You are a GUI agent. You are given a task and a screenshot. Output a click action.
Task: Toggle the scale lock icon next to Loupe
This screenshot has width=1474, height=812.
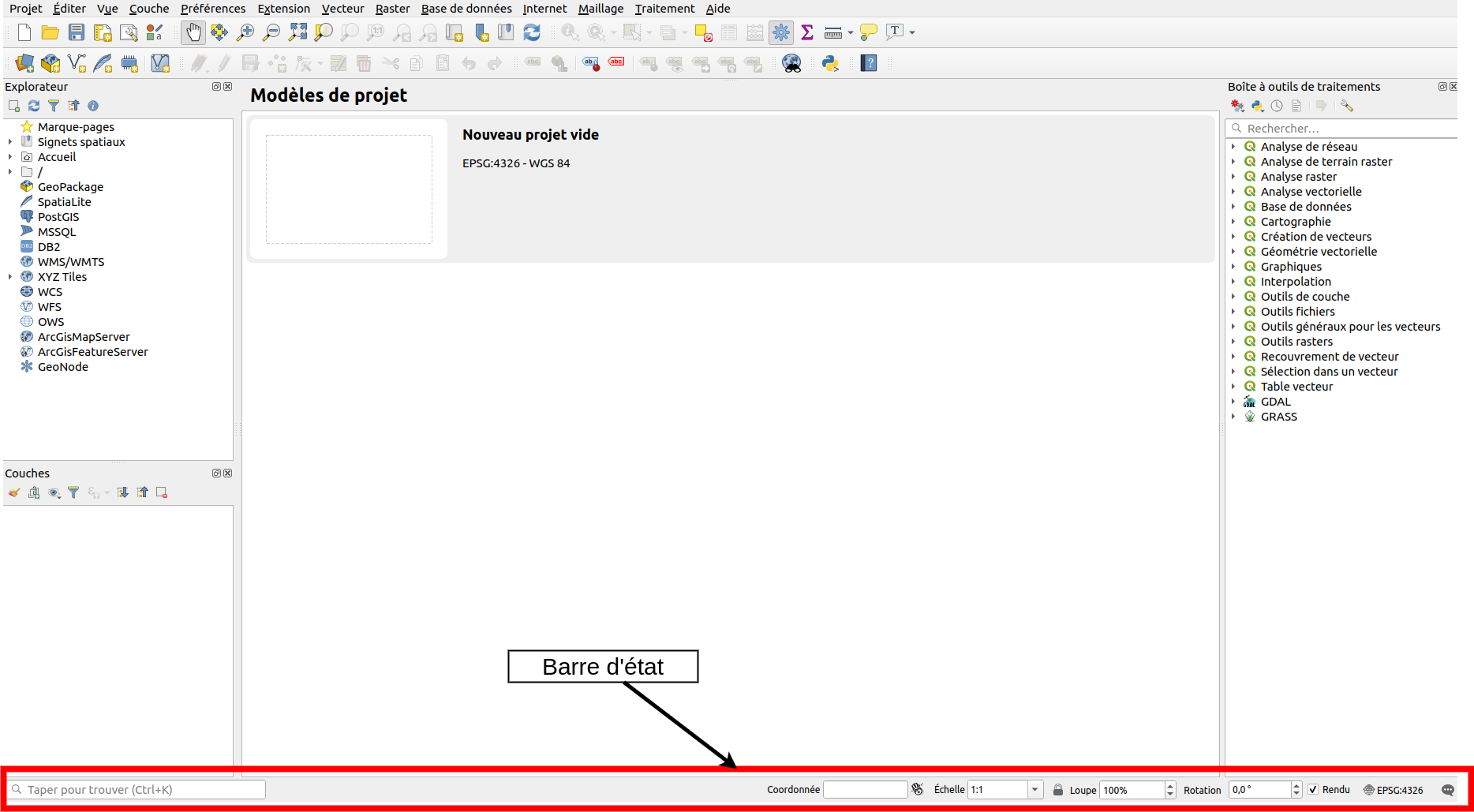tap(1058, 790)
